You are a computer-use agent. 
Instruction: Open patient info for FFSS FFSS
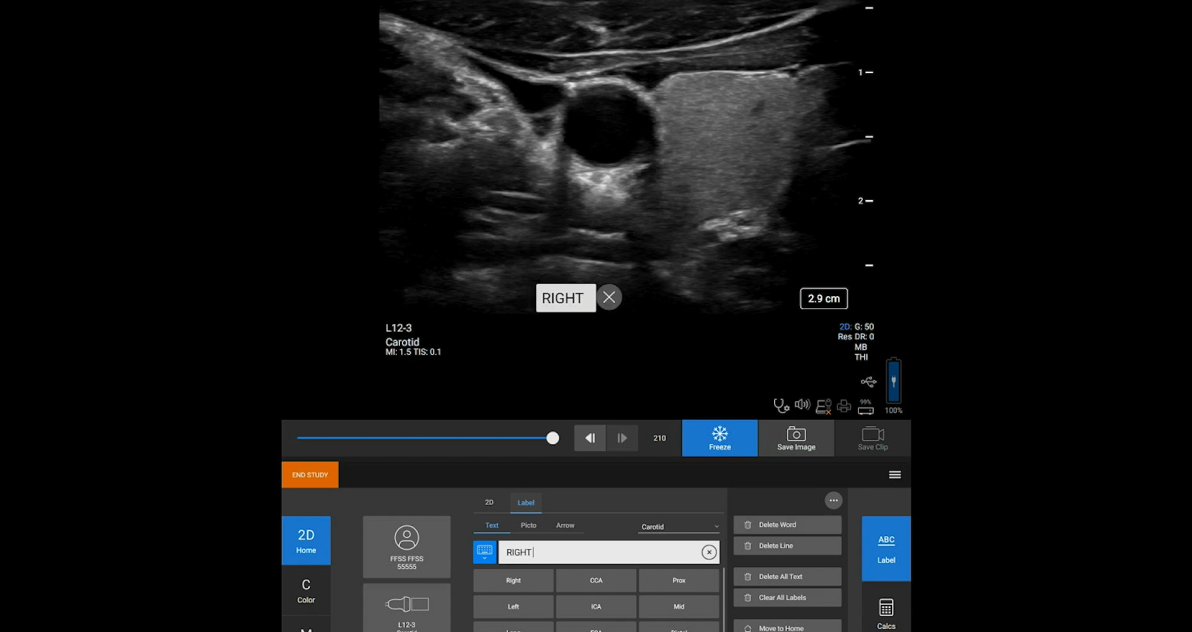point(406,547)
